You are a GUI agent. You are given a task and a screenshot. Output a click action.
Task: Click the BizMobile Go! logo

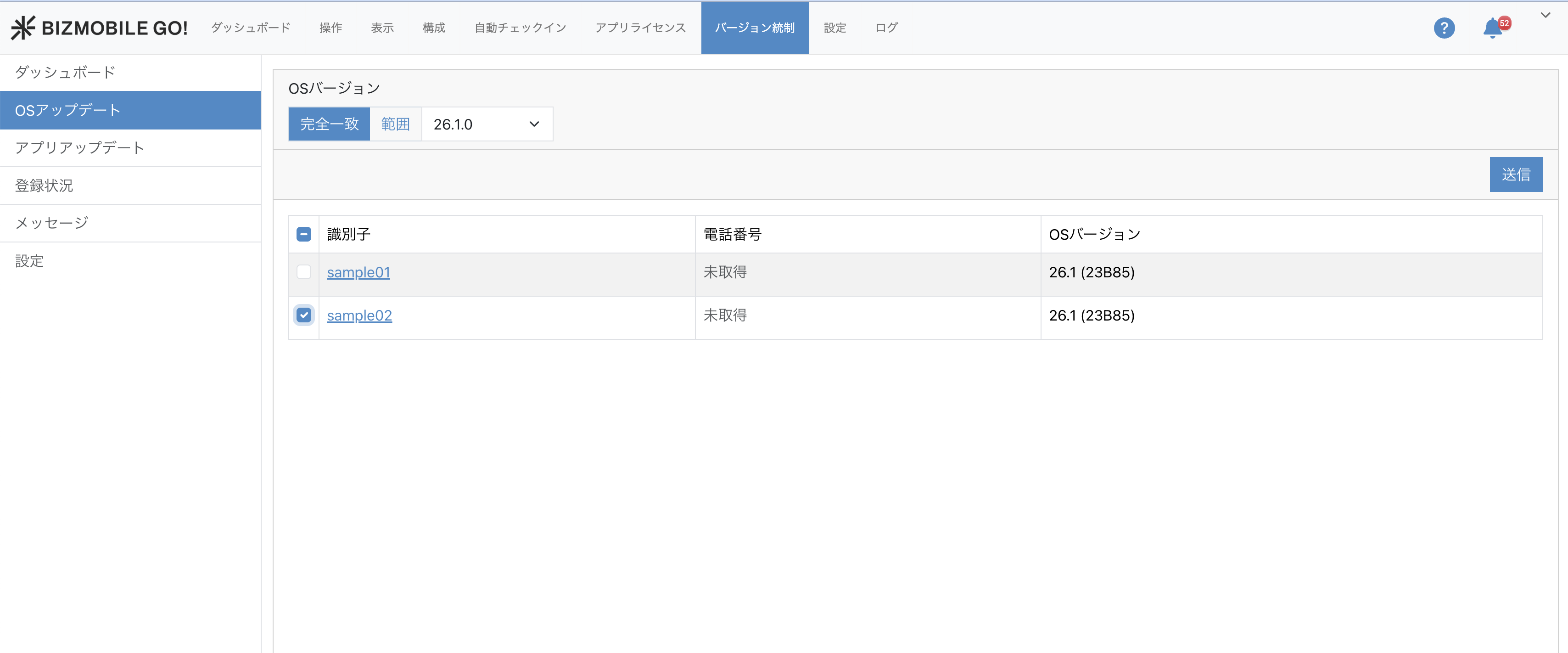[x=100, y=28]
